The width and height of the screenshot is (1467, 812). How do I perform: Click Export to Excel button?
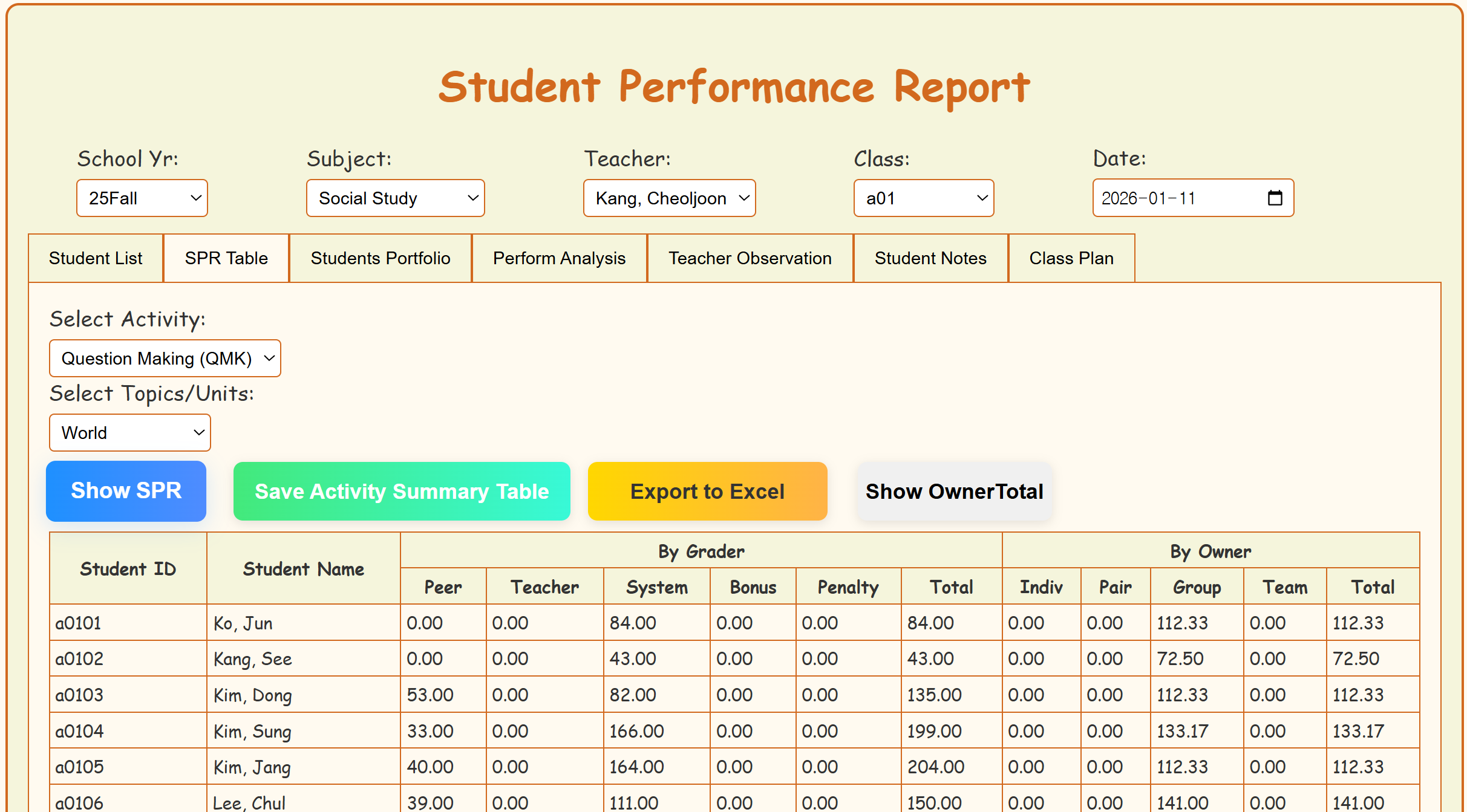[707, 491]
